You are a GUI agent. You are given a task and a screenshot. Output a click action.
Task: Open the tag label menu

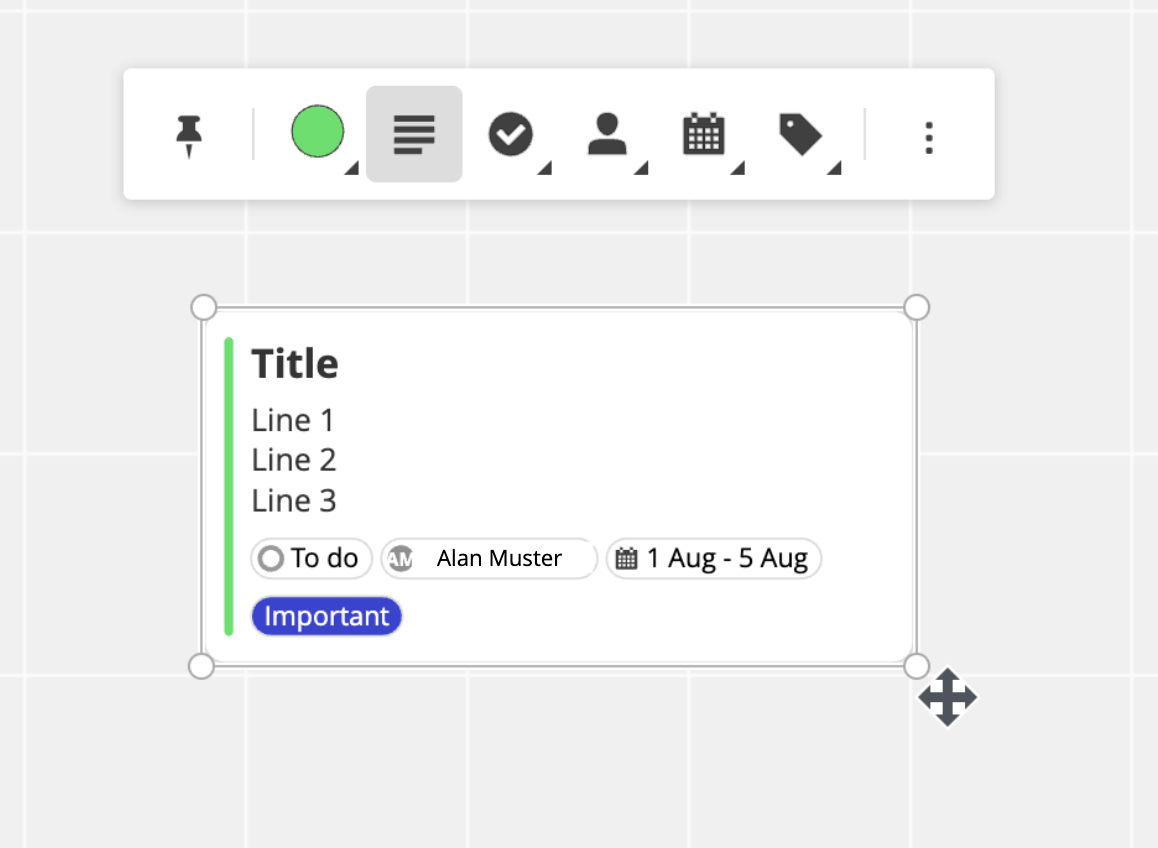tap(800, 134)
